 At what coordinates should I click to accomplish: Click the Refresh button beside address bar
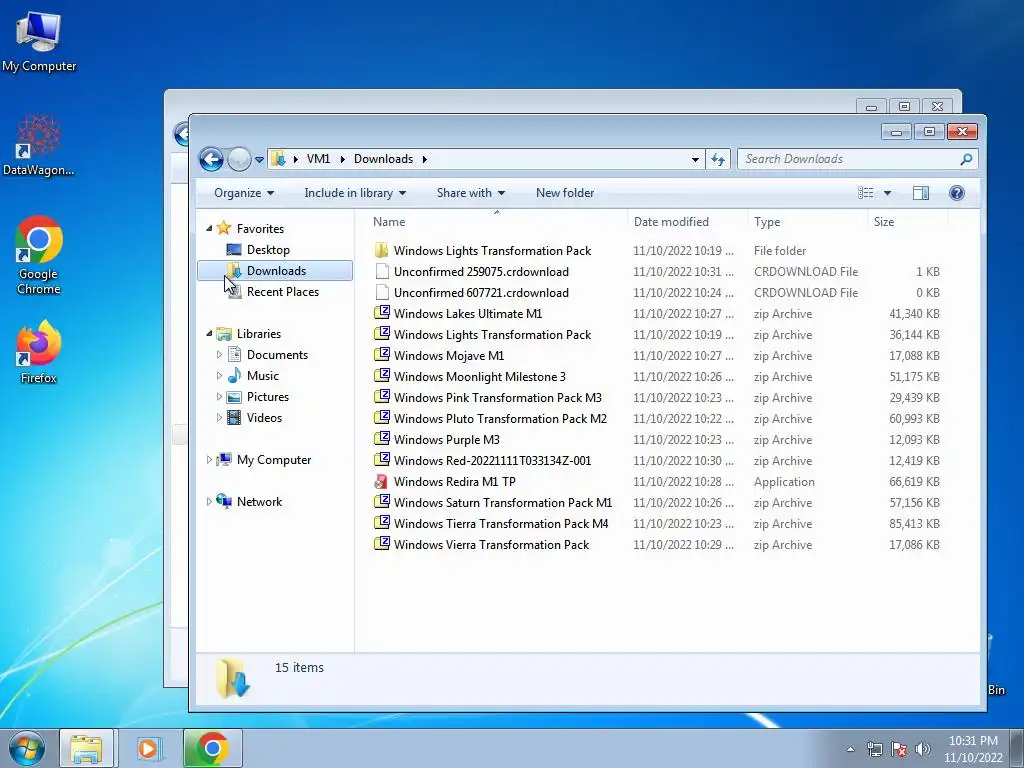coord(718,159)
